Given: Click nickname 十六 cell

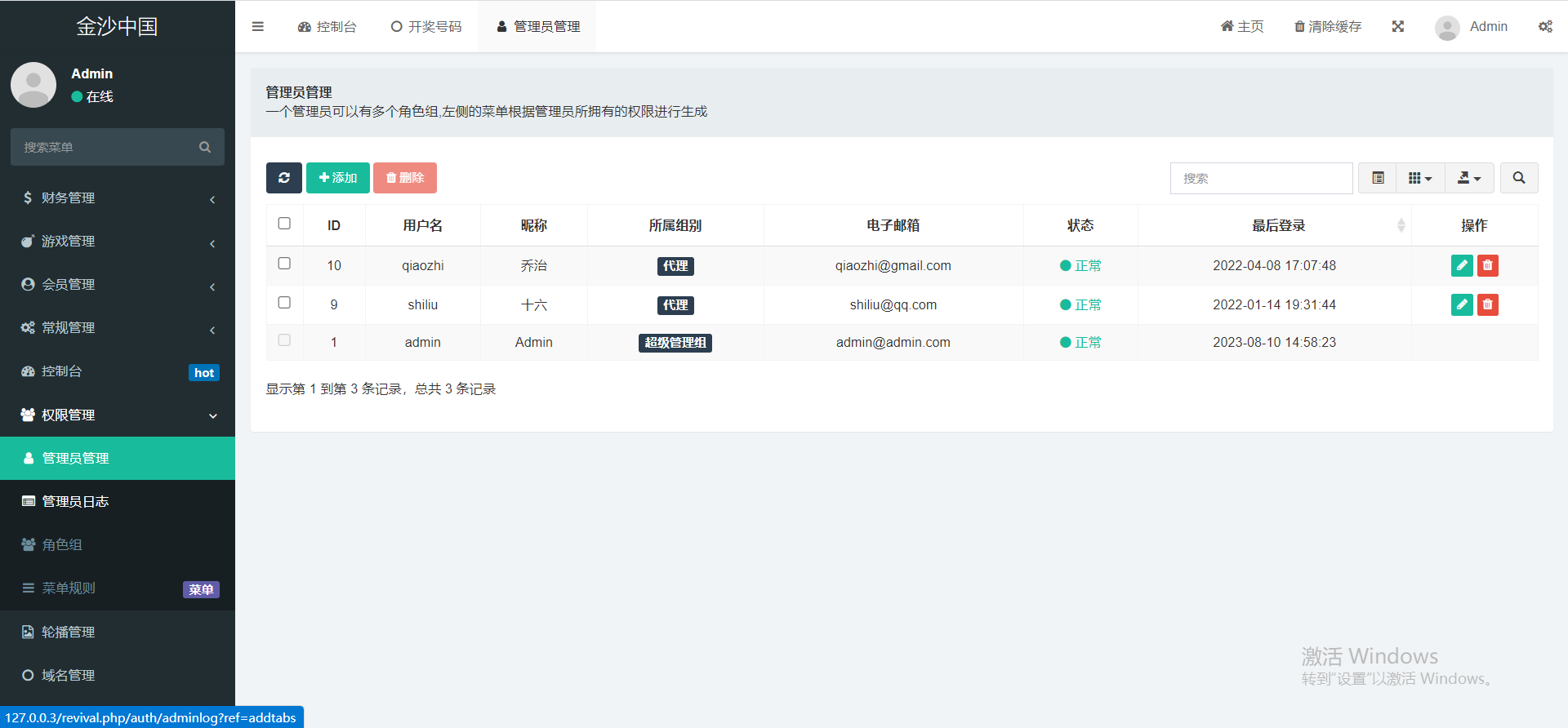Looking at the screenshot, I should (534, 304).
